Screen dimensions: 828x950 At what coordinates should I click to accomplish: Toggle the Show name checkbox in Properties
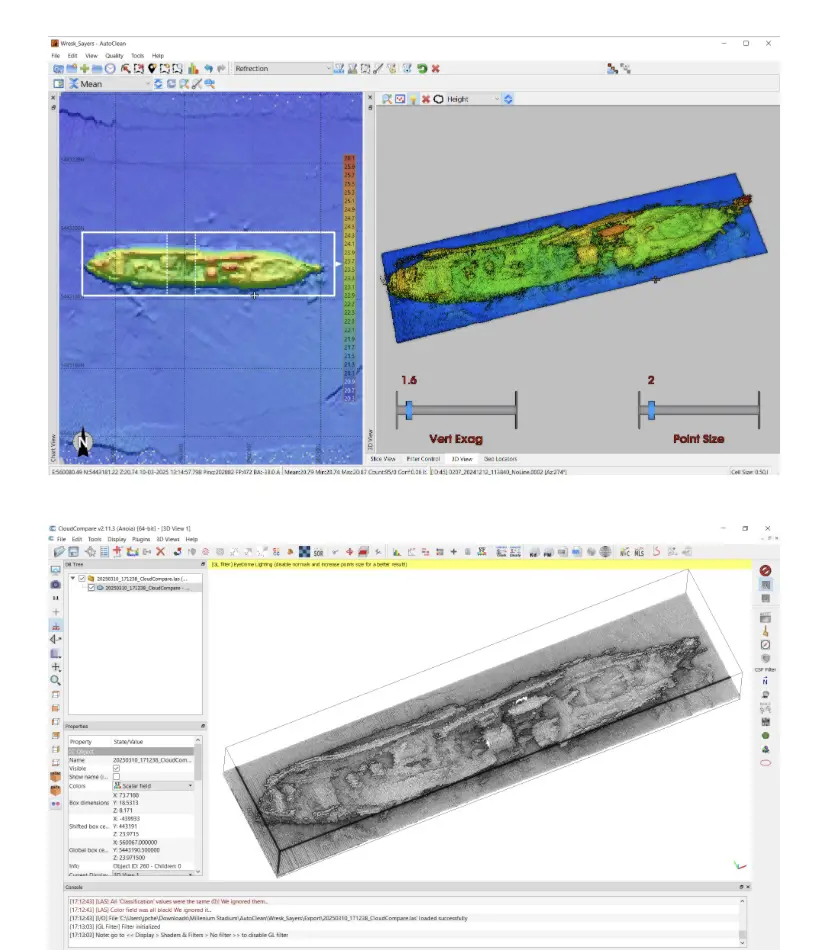click(117, 777)
